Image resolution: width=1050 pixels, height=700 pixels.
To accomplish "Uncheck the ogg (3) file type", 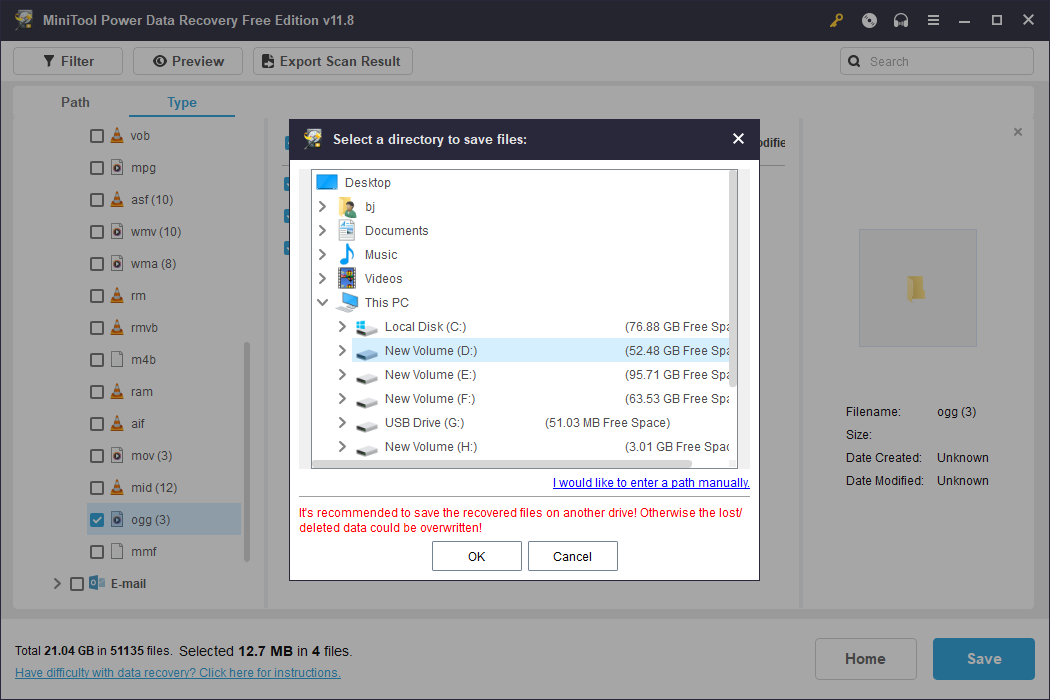I will (96, 519).
